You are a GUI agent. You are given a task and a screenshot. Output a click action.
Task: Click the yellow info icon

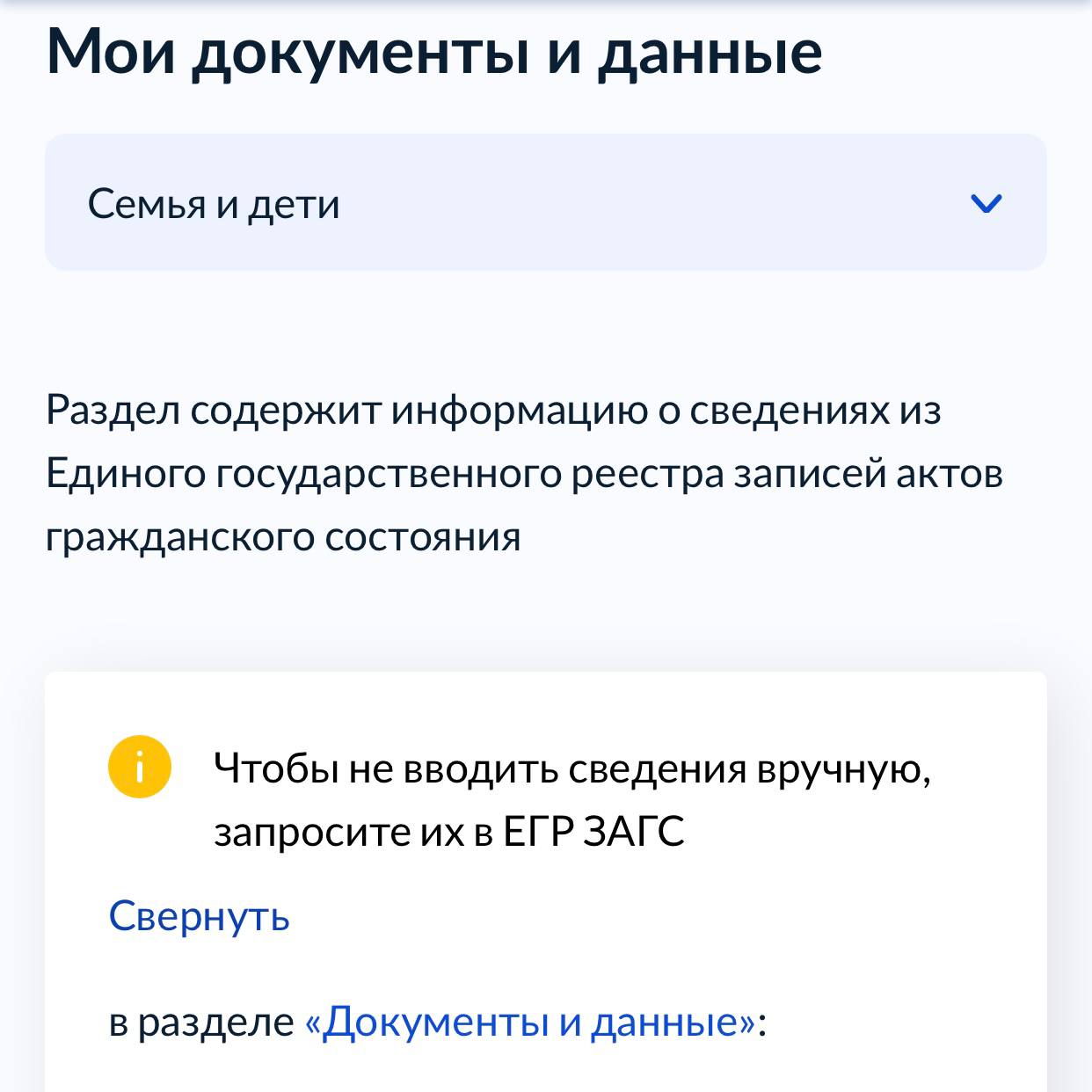pyautogui.click(x=139, y=767)
